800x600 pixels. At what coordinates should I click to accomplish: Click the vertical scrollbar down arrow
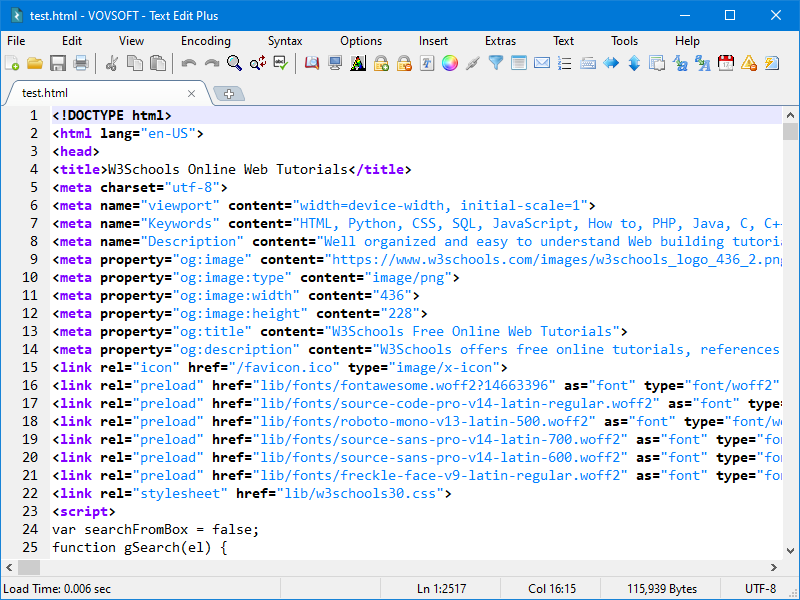[791, 549]
